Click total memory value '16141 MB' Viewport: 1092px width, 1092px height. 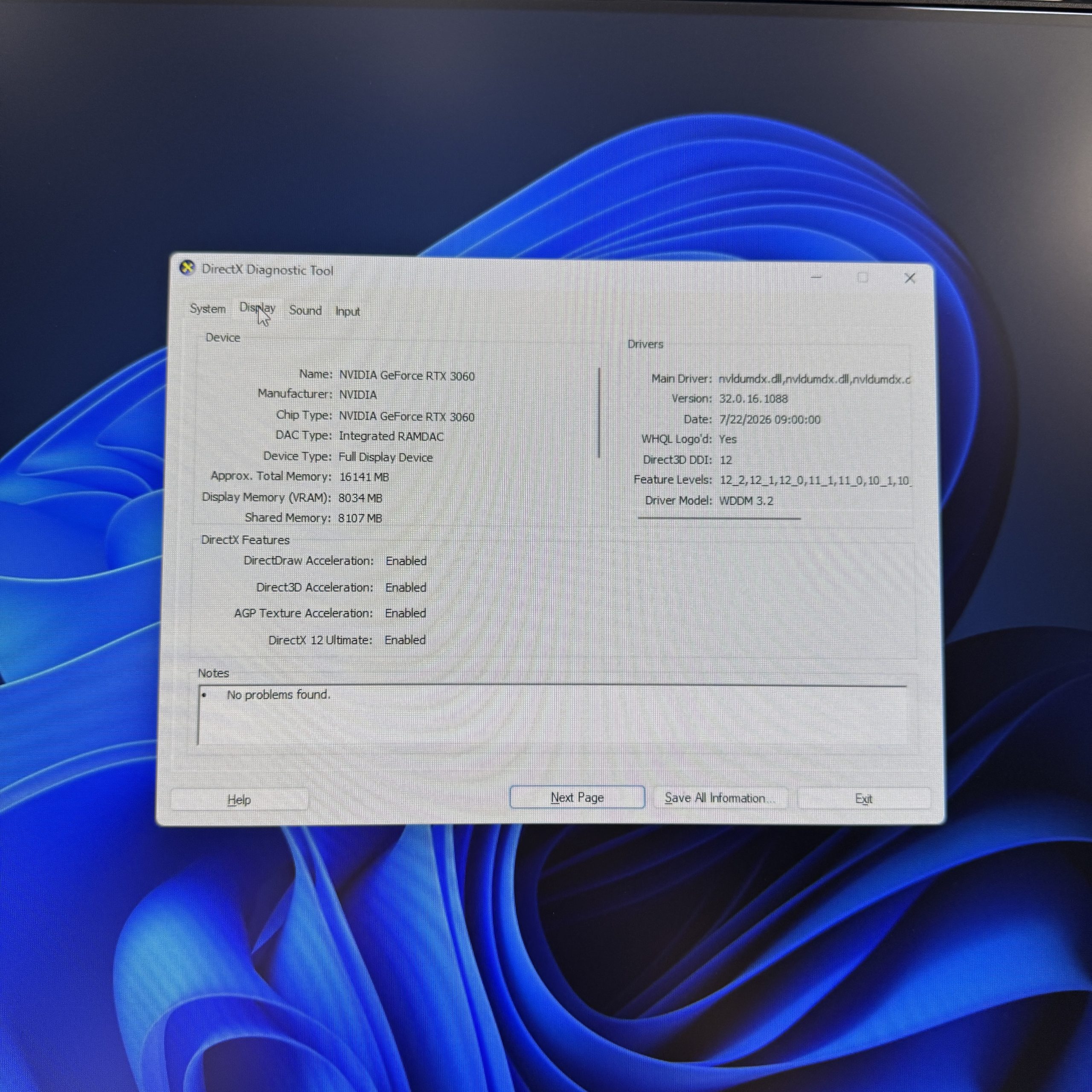click(x=364, y=477)
